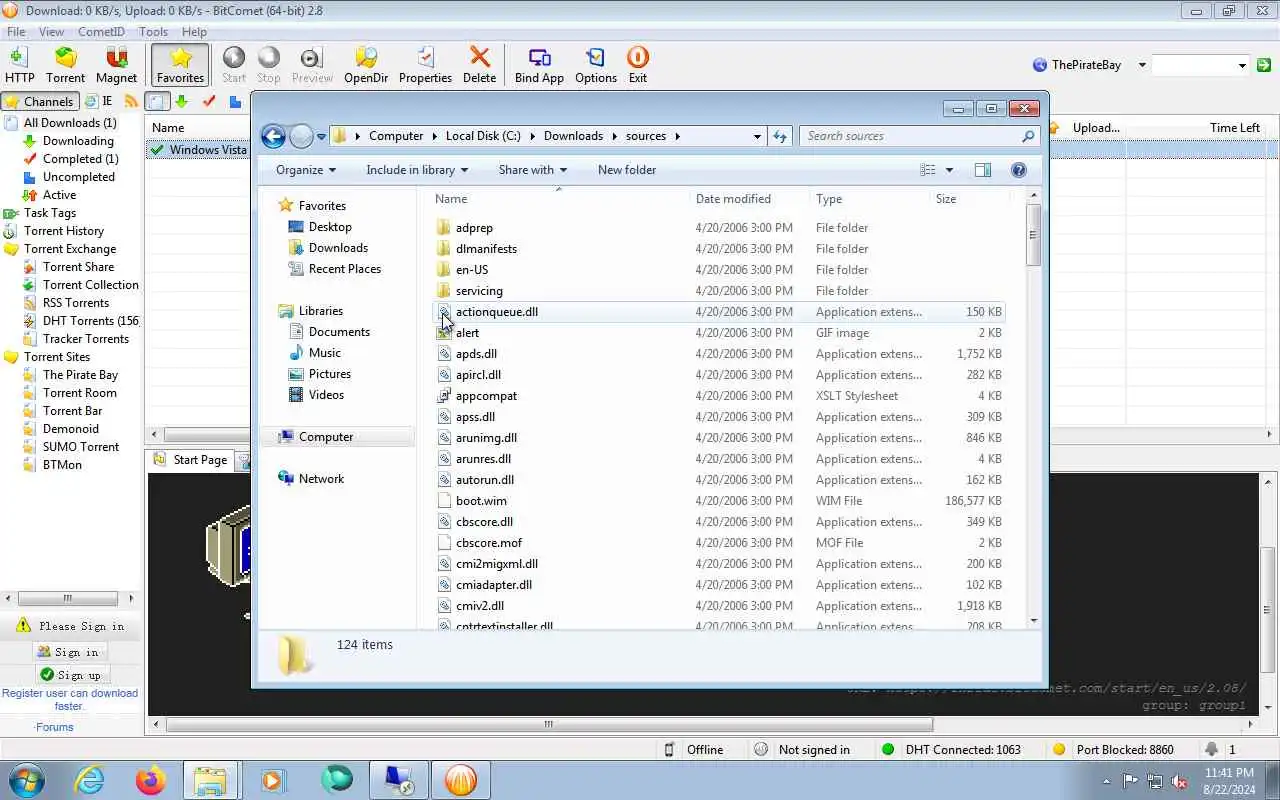Show hidden system tray icons
1280x800 pixels.
point(1106,781)
